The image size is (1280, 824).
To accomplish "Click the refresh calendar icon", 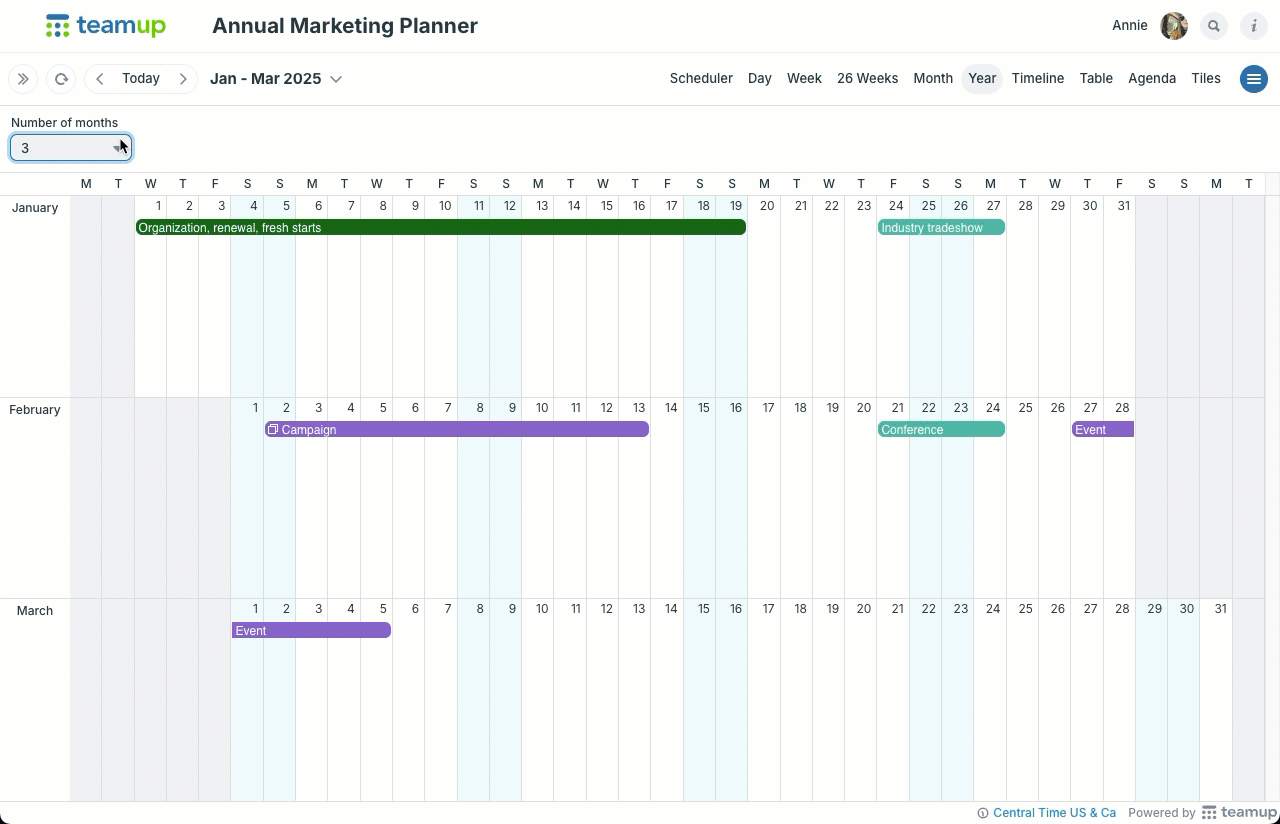I will tap(61, 79).
